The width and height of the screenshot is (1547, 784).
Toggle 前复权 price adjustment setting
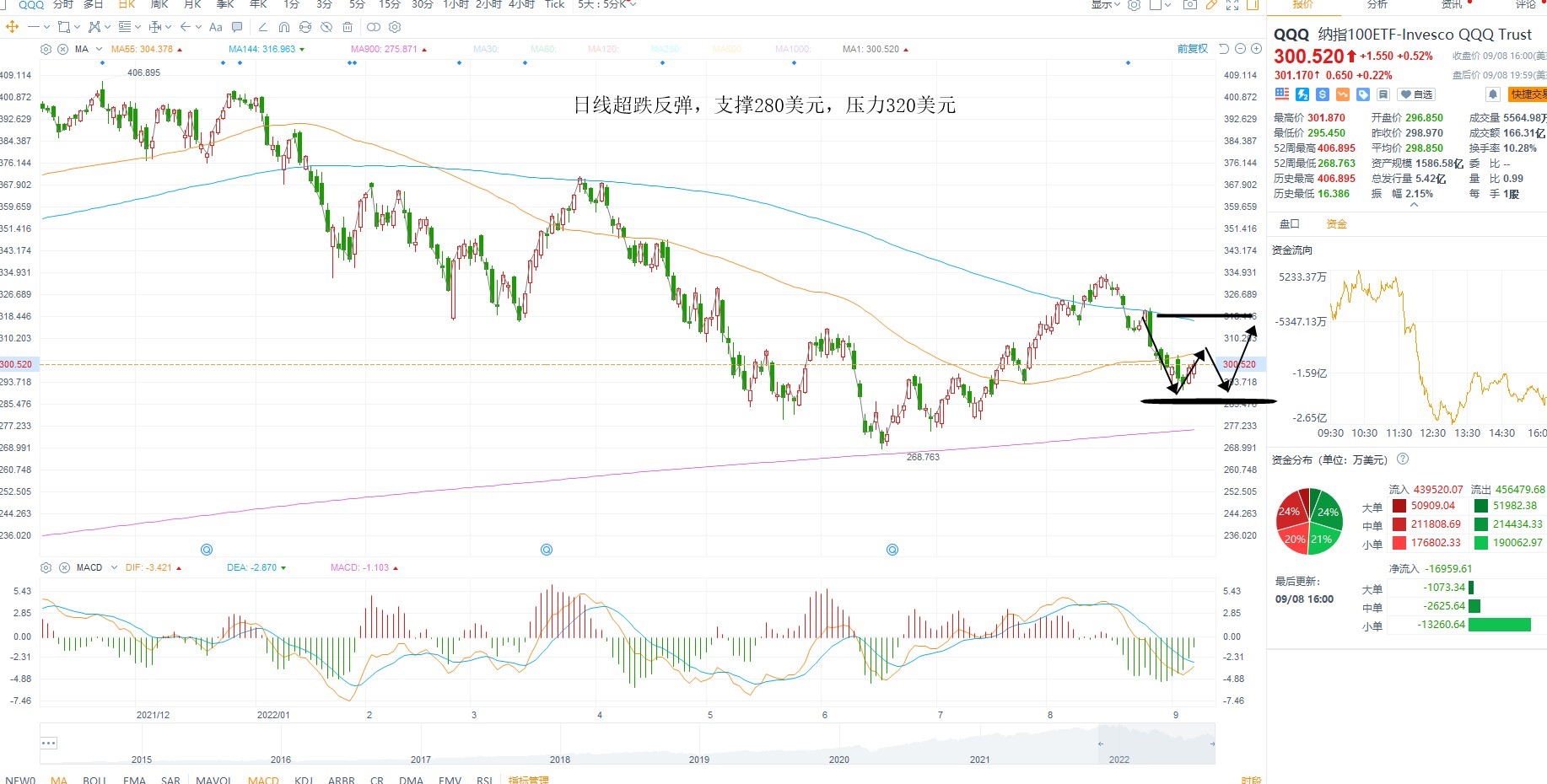[x=1193, y=49]
